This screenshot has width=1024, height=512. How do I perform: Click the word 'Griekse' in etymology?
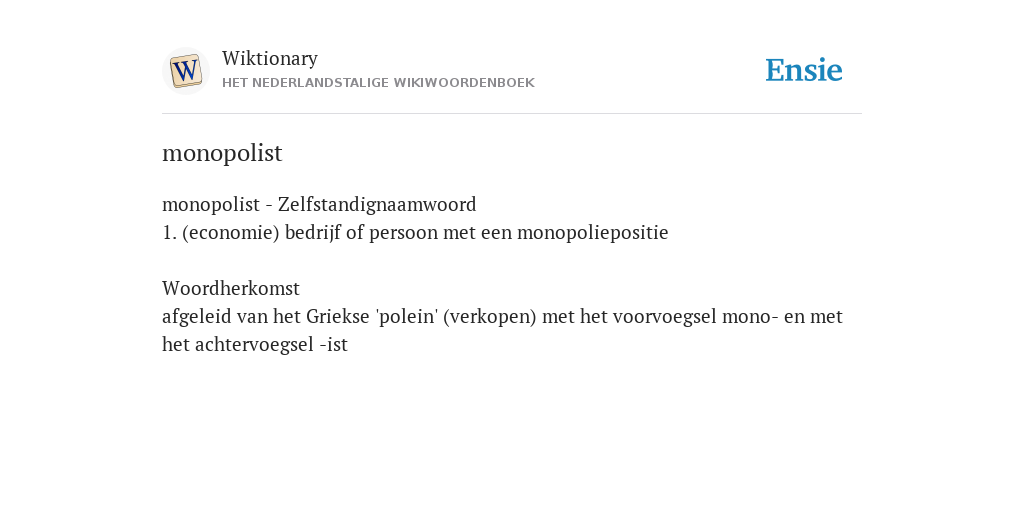[x=338, y=317]
